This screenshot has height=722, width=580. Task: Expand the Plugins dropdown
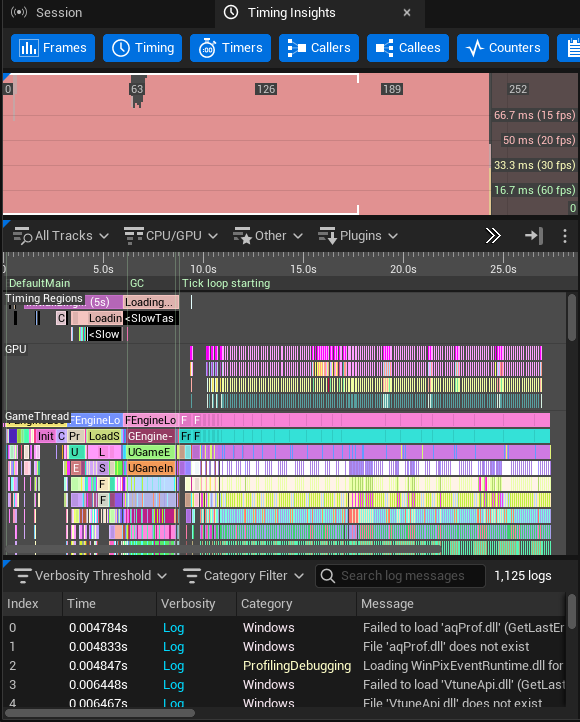358,236
